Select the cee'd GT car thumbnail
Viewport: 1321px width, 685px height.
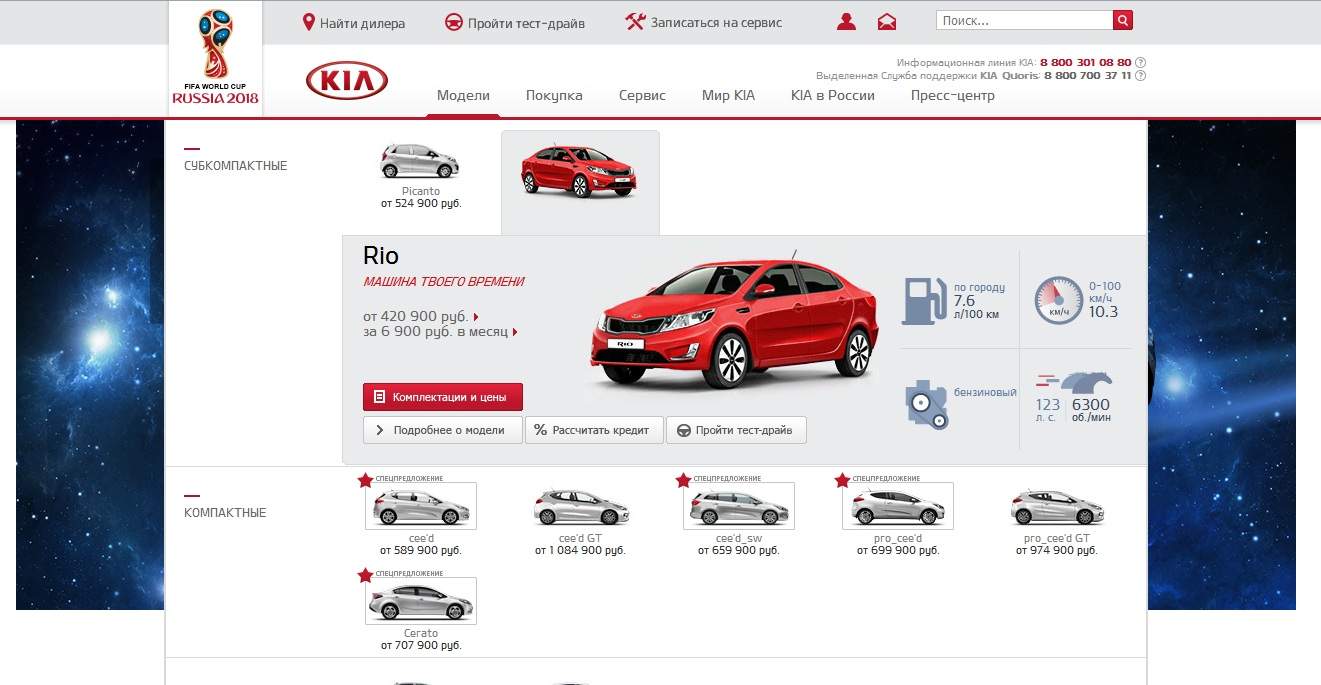[580, 507]
